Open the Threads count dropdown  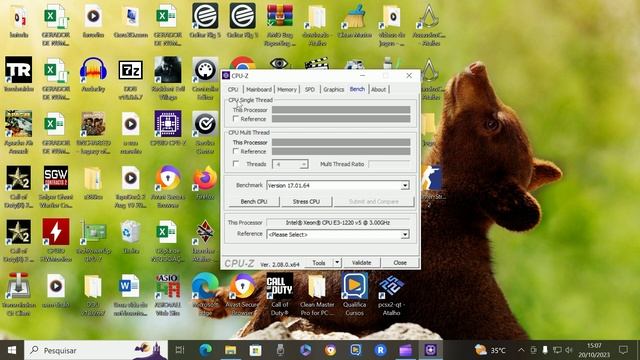tap(304, 164)
